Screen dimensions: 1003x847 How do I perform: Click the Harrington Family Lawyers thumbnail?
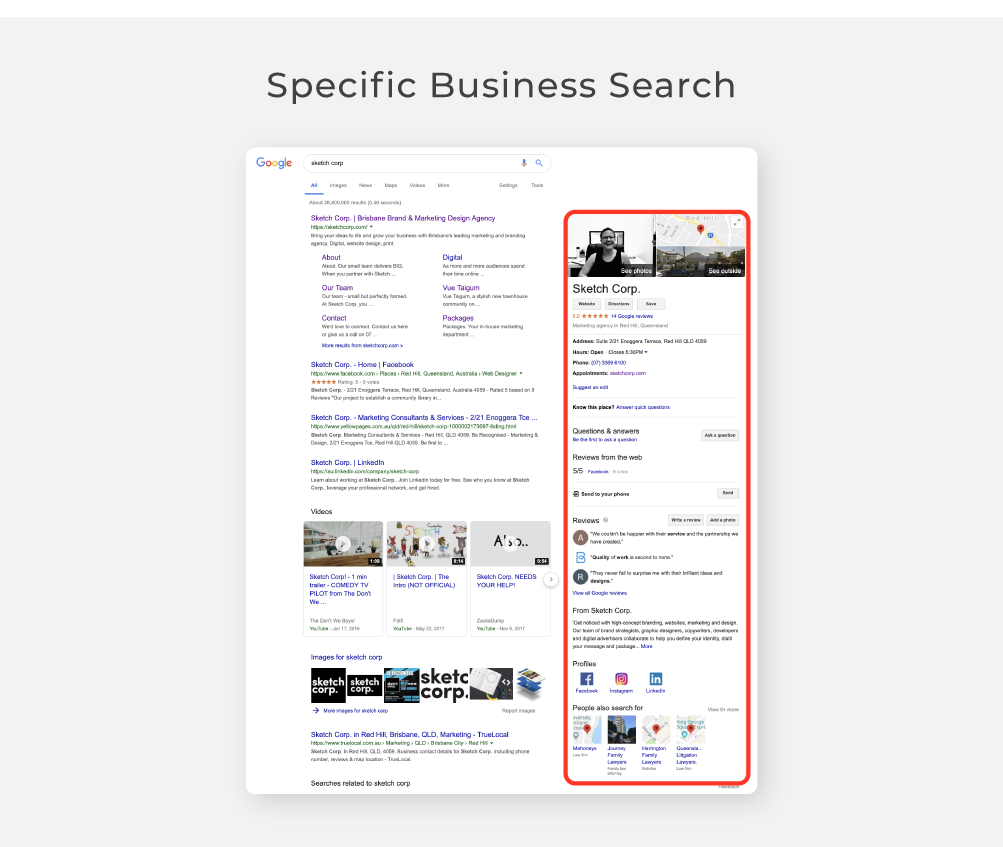click(656, 730)
